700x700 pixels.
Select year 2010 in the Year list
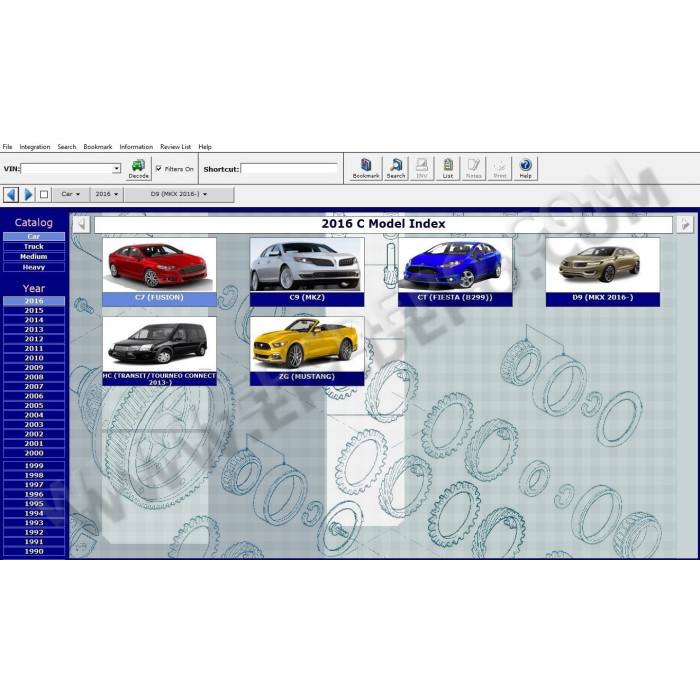pyautogui.click(x=34, y=358)
